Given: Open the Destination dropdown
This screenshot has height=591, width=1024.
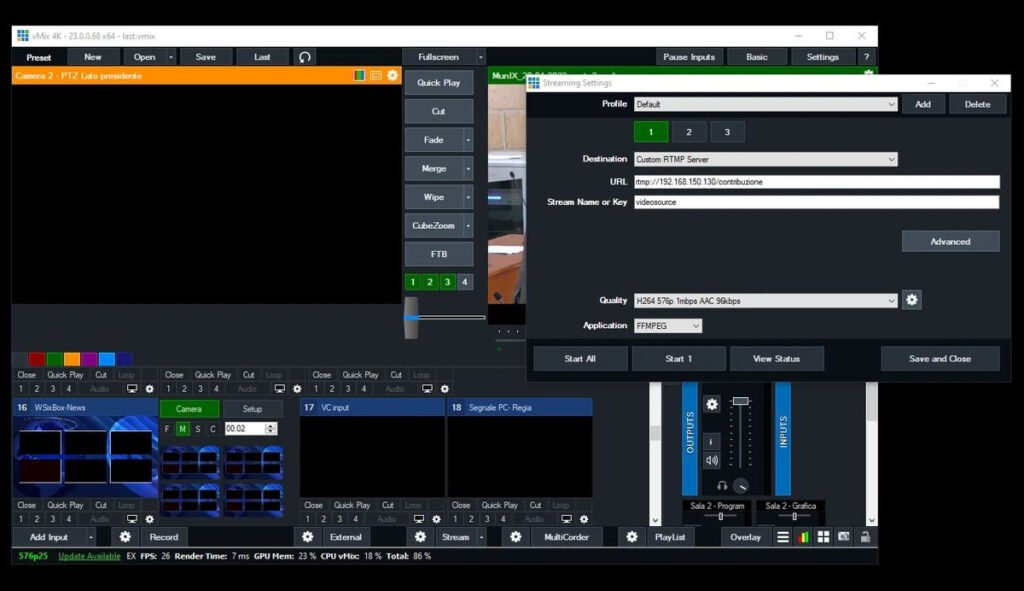Looking at the screenshot, I should tap(891, 159).
